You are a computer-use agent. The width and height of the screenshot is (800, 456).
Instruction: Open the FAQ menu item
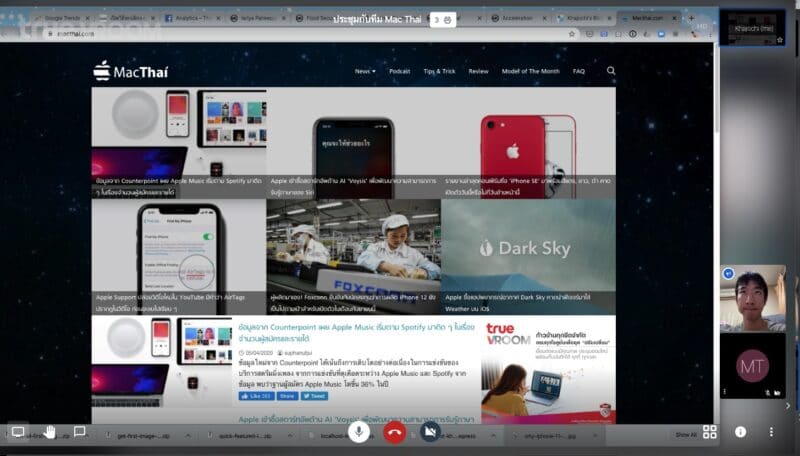tap(579, 71)
